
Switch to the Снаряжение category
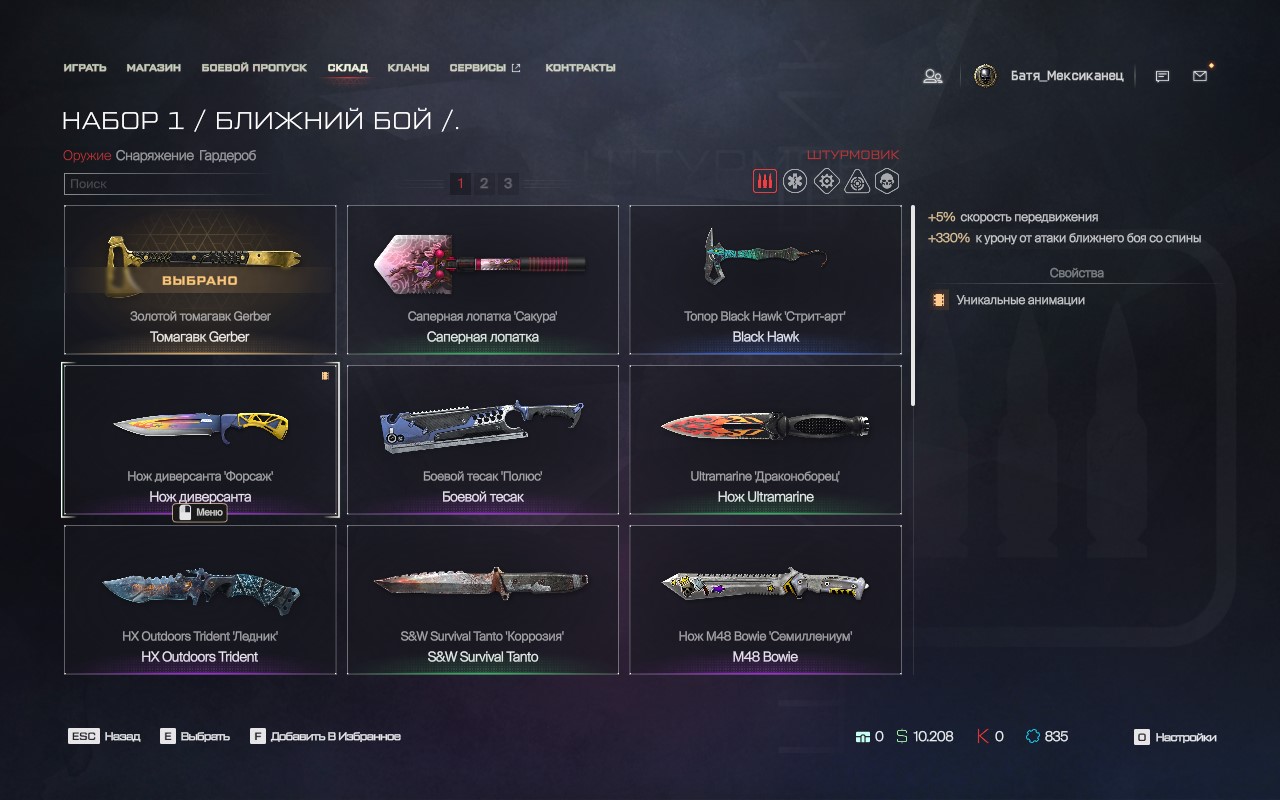tap(154, 156)
